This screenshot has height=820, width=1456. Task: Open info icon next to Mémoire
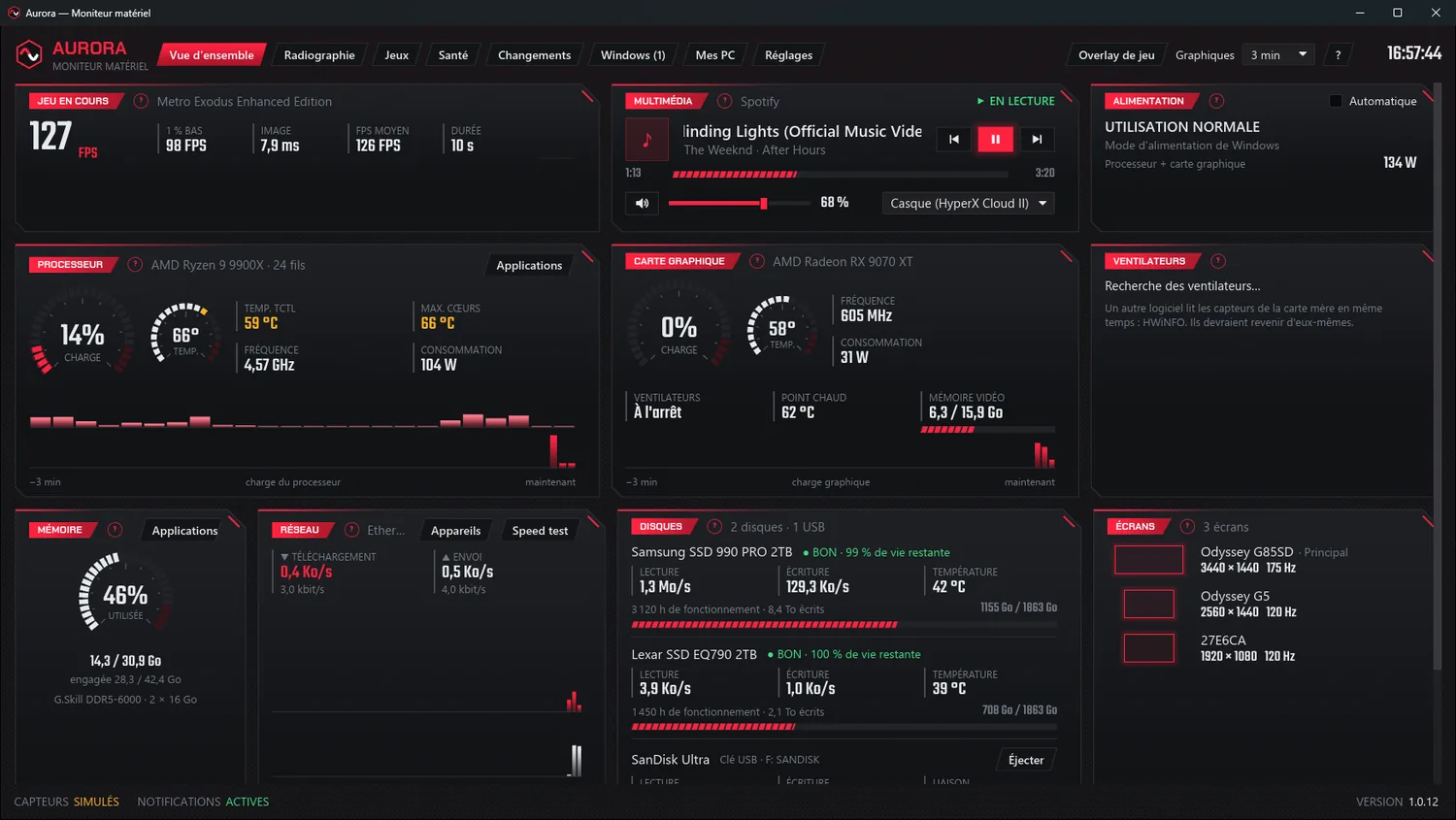[x=115, y=530]
